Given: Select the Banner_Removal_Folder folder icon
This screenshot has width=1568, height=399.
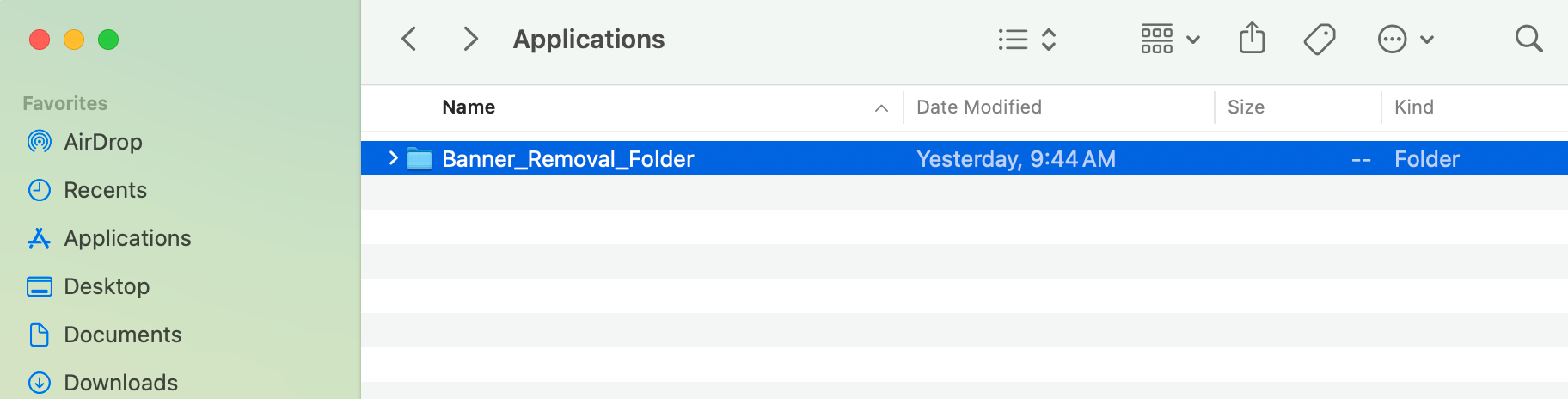Looking at the screenshot, I should (x=420, y=158).
